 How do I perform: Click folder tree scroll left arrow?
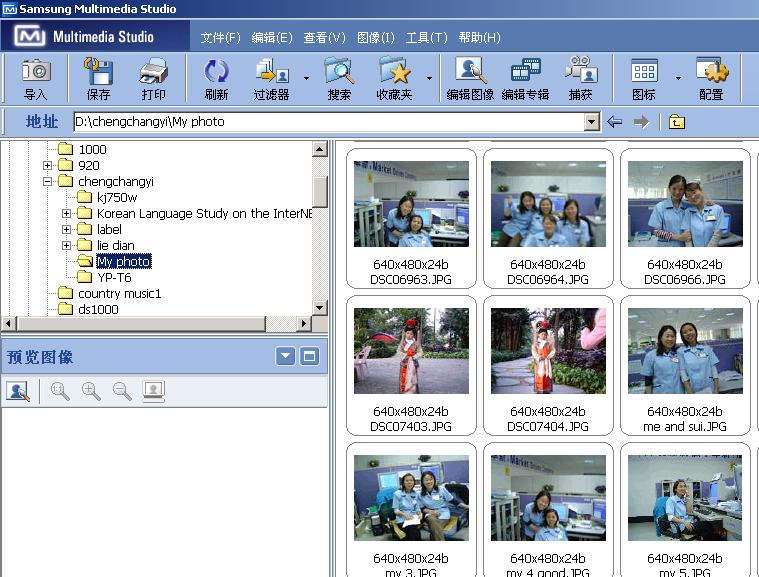tap(9, 323)
